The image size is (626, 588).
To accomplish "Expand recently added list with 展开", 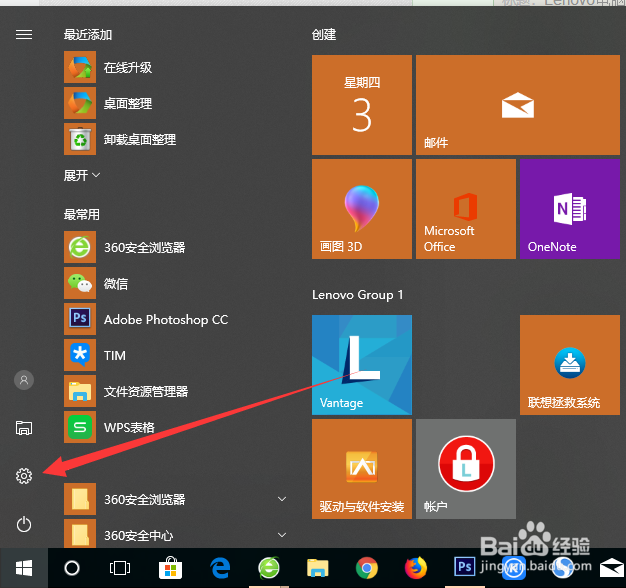I will [82, 175].
